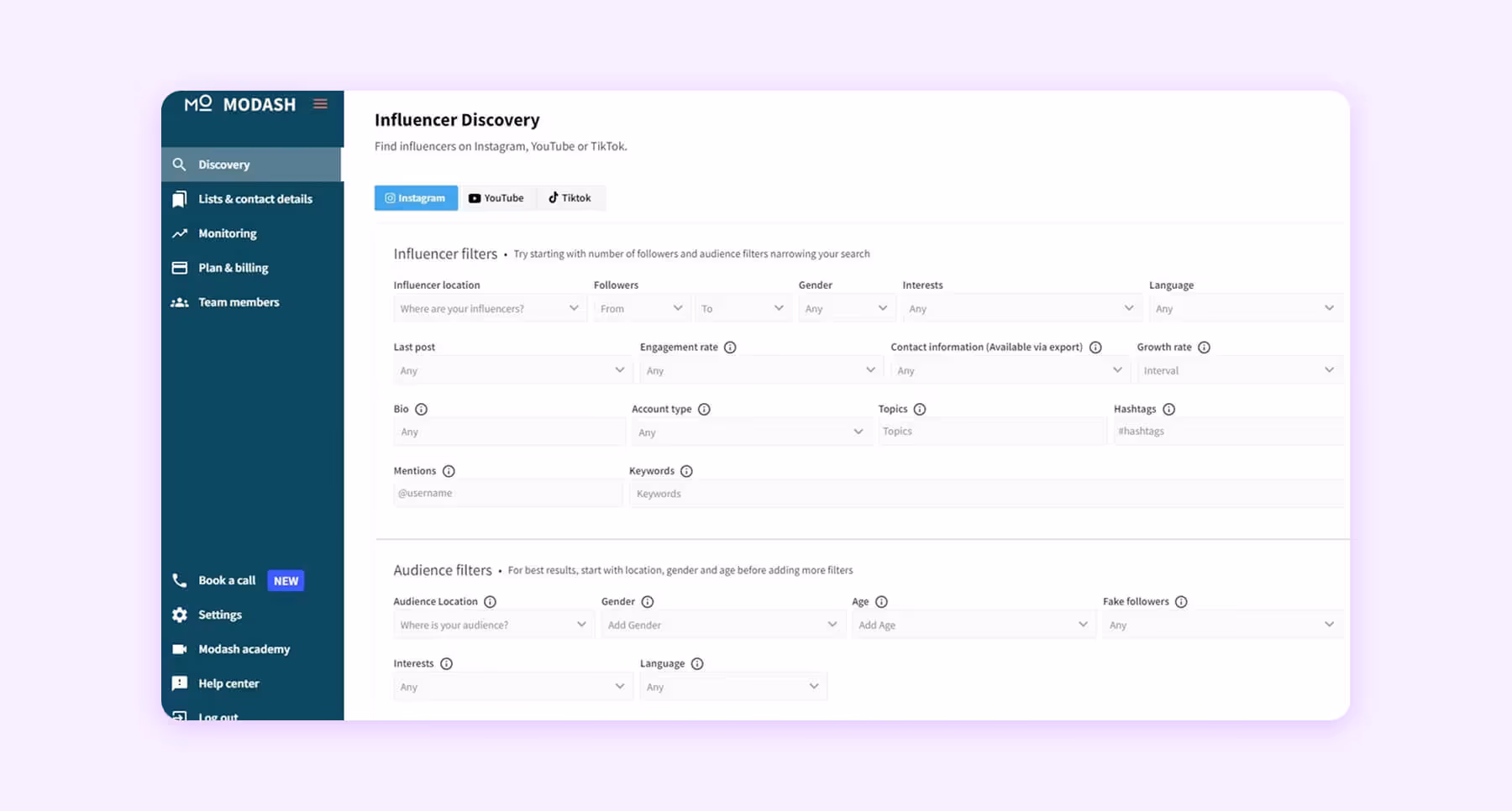Click the Monitoring trend-line icon

(x=179, y=233)
